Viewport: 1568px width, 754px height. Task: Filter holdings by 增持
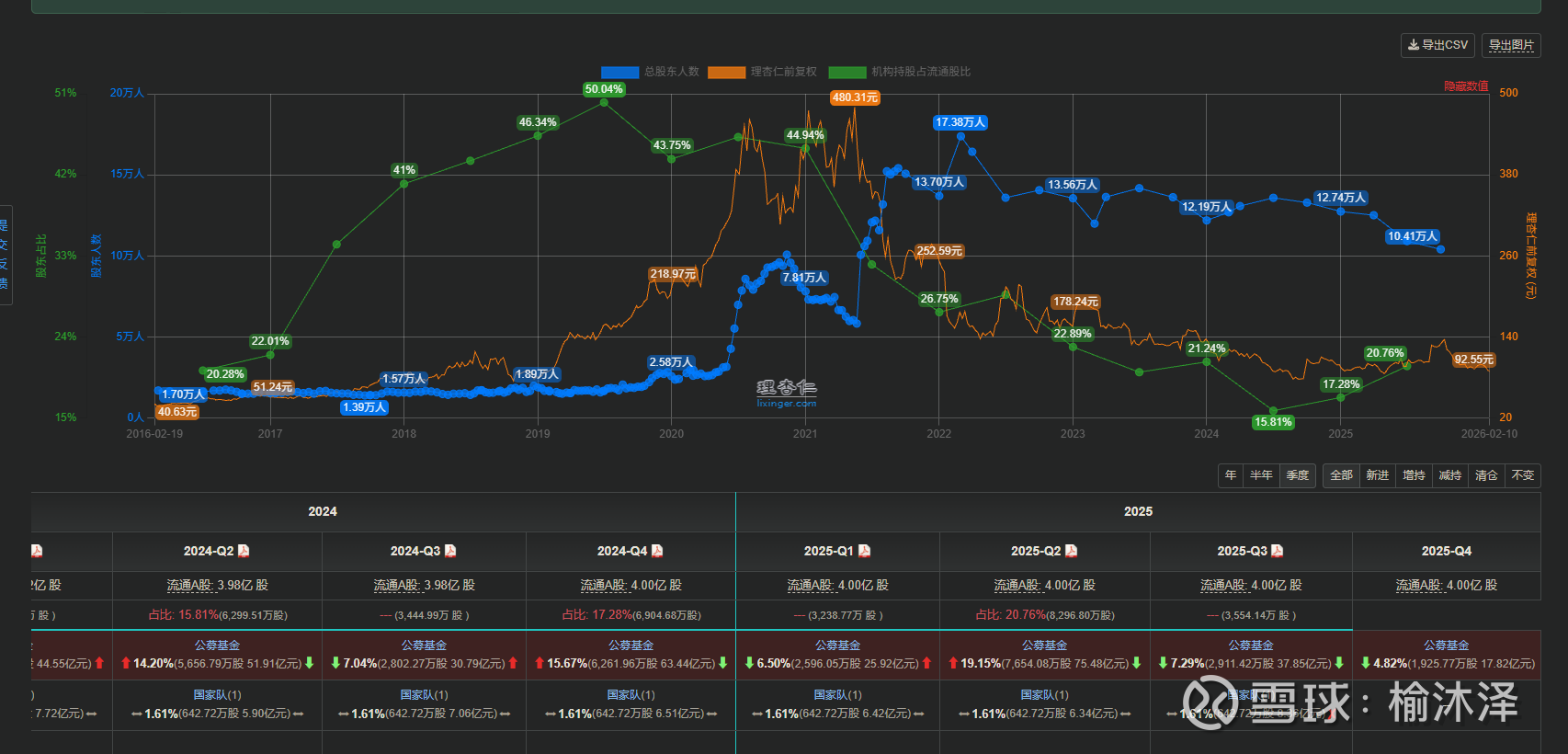coord(1414,475)
